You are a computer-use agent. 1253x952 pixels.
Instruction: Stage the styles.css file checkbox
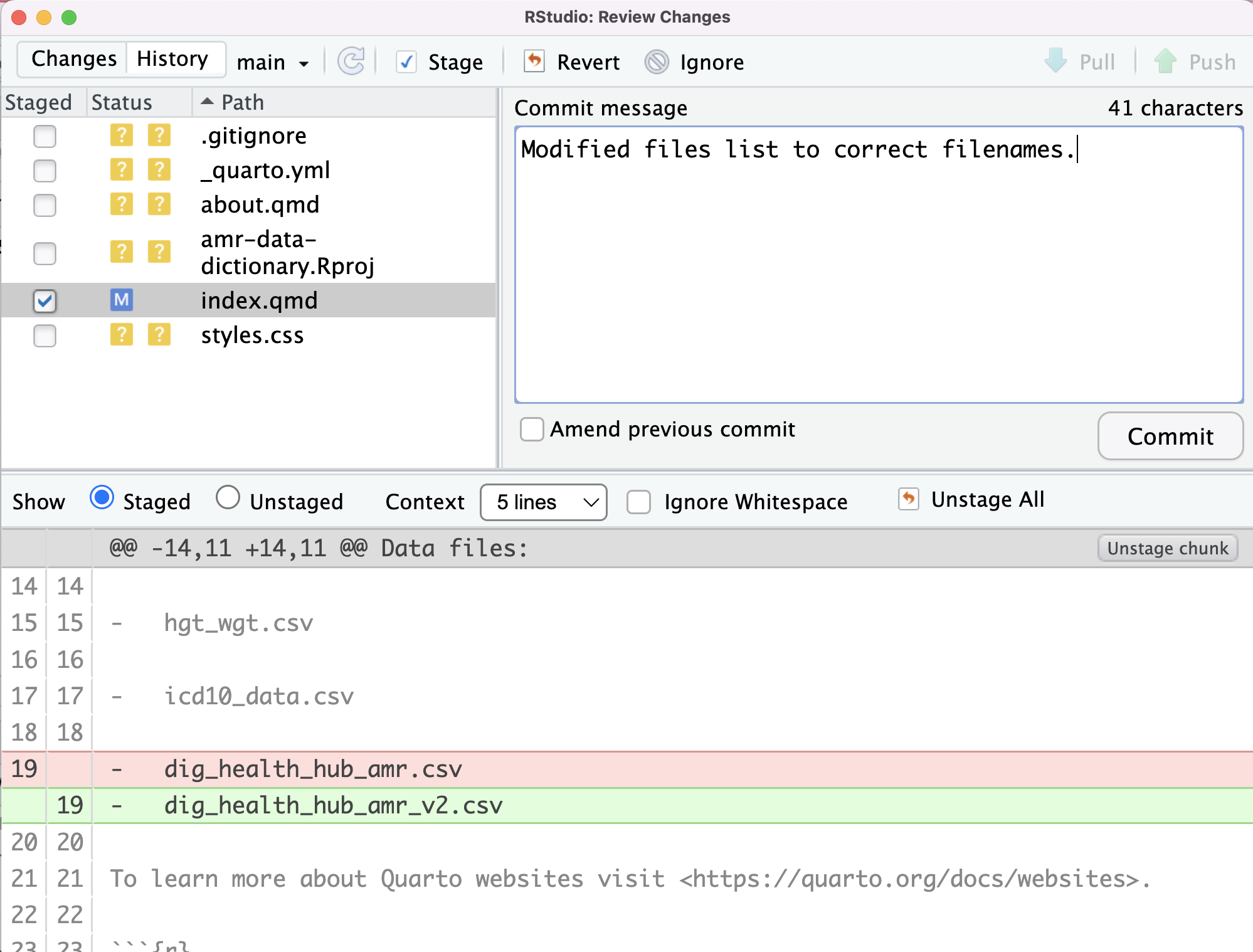point(45,336)
